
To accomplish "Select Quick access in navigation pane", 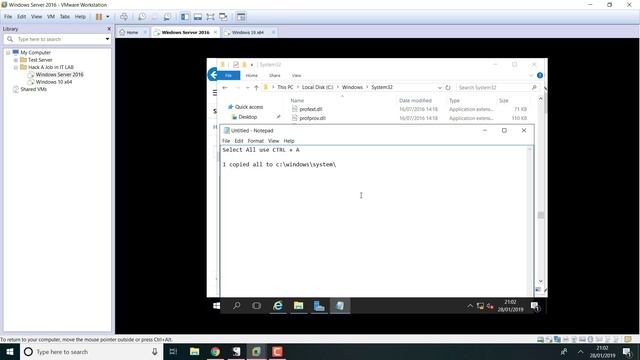I will pos(249,107).
